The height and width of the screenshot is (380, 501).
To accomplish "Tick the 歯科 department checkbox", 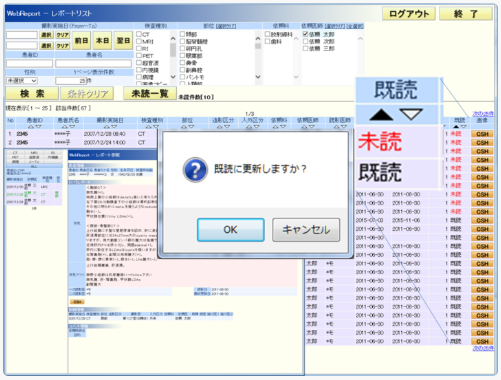I will pyautogui.click(x=268, y=41).
